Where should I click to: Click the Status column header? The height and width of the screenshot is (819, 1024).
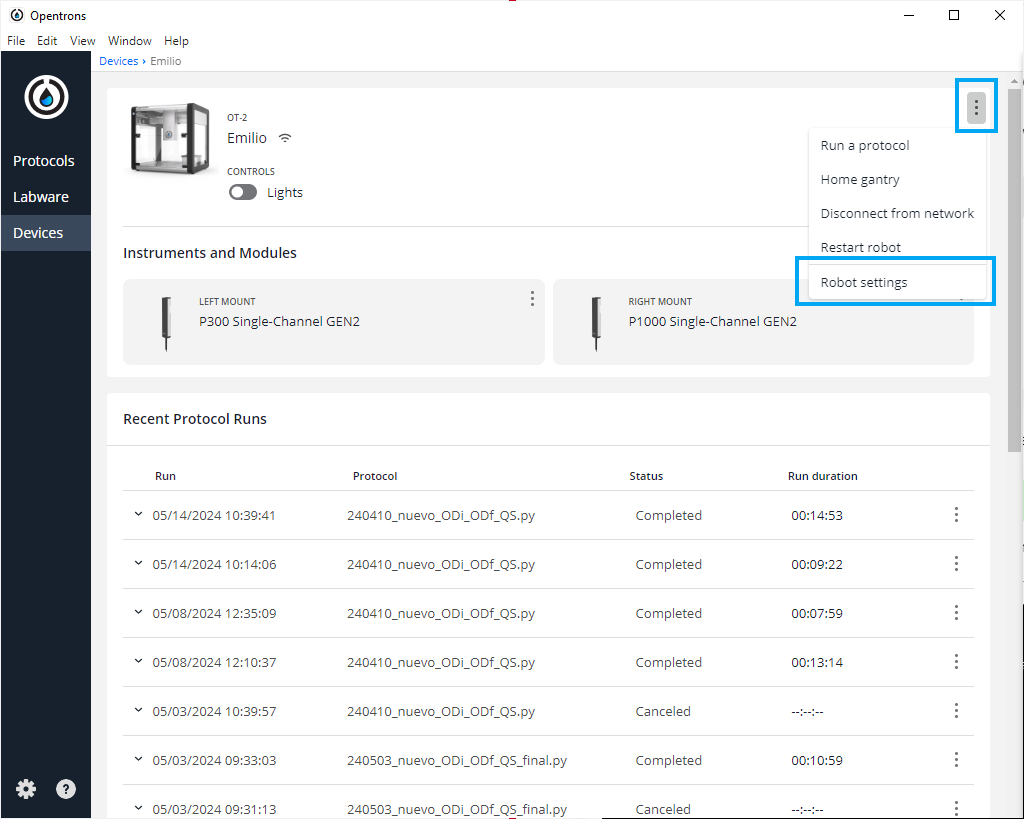(646, 476)
